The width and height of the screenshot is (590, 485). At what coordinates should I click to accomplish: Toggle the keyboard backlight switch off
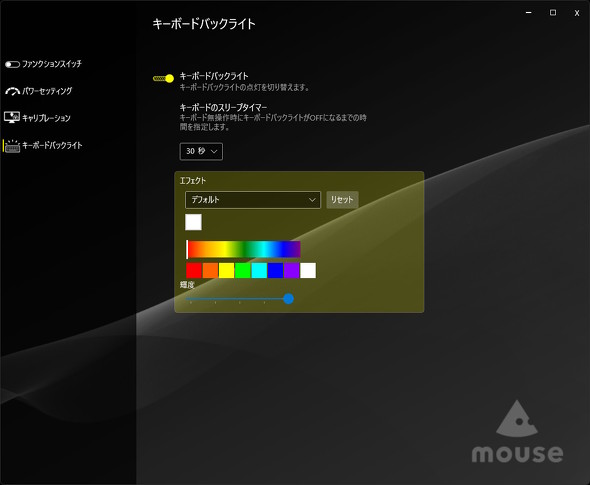point(163,78)
